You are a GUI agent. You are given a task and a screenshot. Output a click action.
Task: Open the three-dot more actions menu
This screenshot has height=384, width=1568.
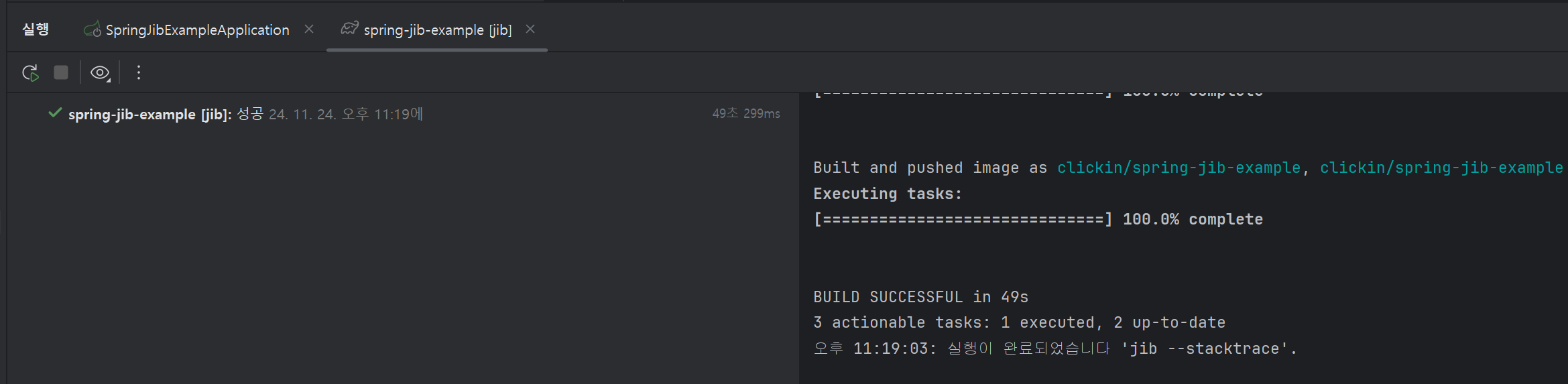(139, 72)
